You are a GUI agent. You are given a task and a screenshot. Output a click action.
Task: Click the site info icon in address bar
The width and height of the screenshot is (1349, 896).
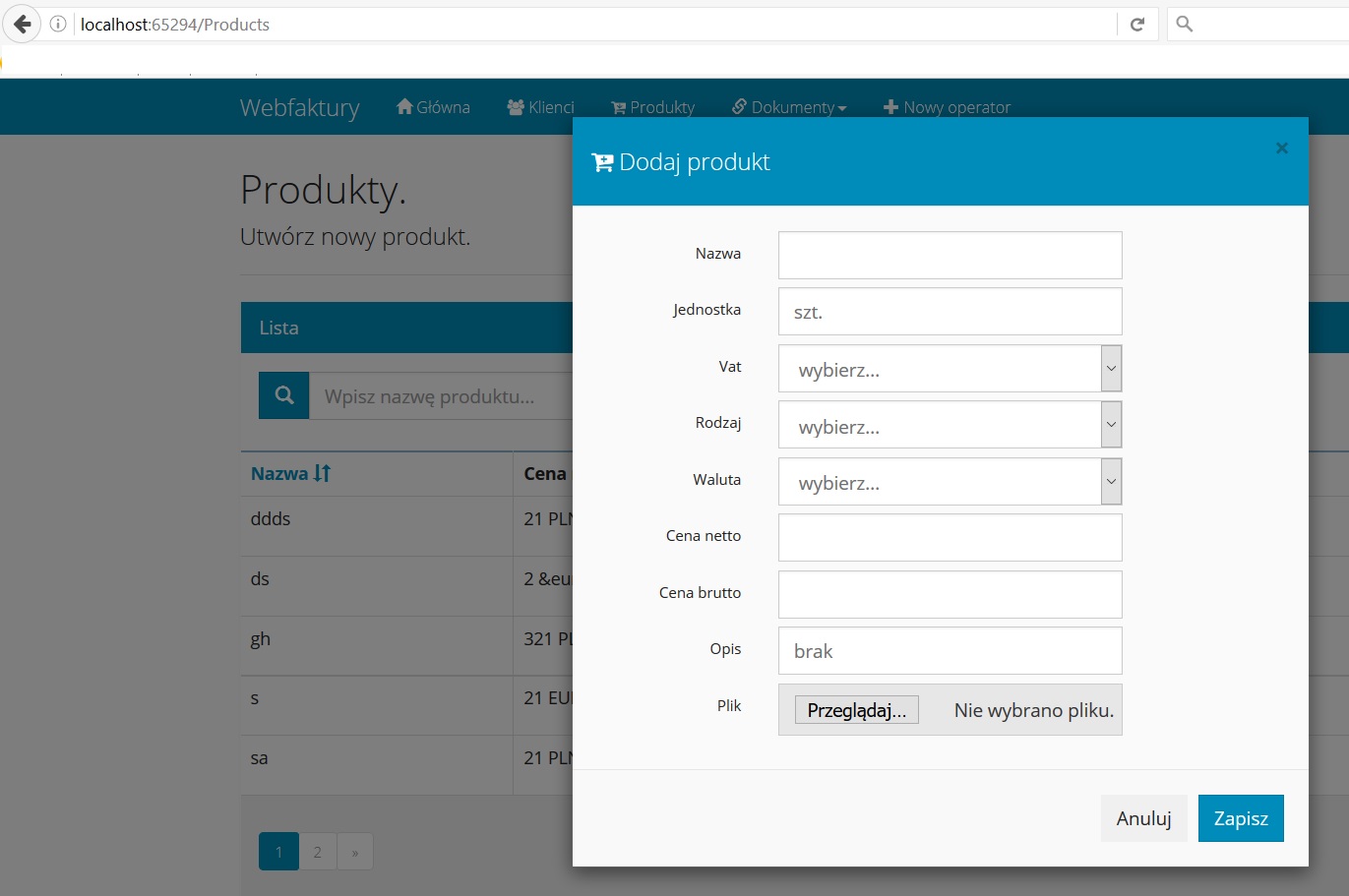click(58, 24)
